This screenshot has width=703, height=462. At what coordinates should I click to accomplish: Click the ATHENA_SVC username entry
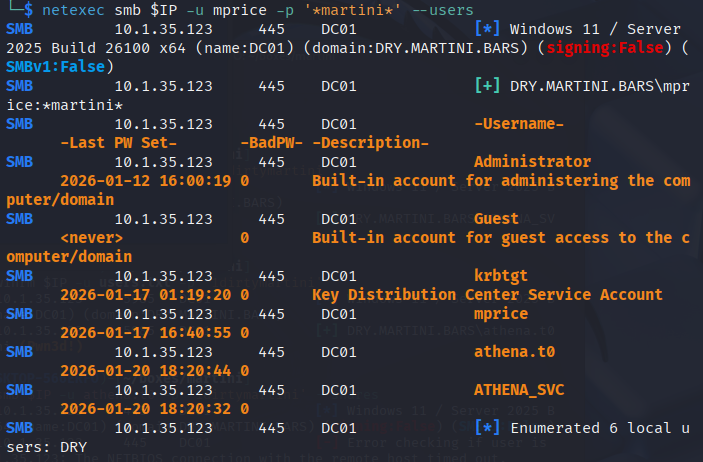(519, 390)
